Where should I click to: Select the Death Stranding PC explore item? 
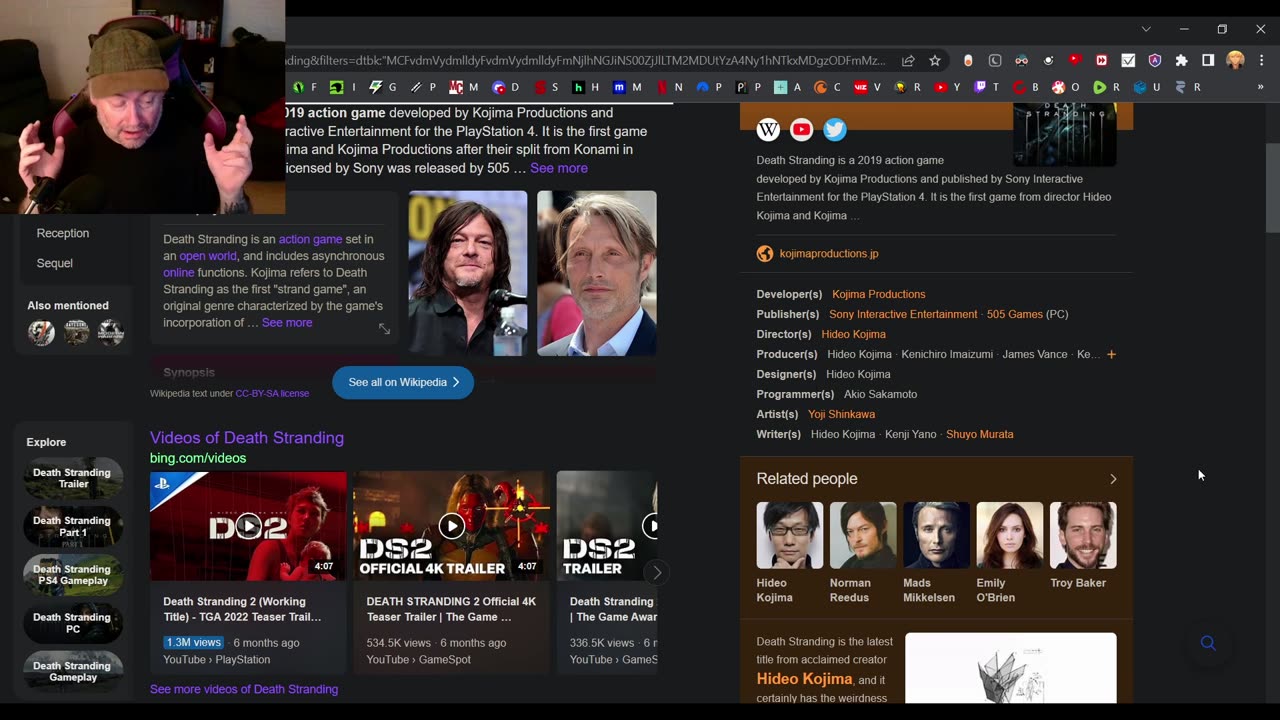(72, 623)
